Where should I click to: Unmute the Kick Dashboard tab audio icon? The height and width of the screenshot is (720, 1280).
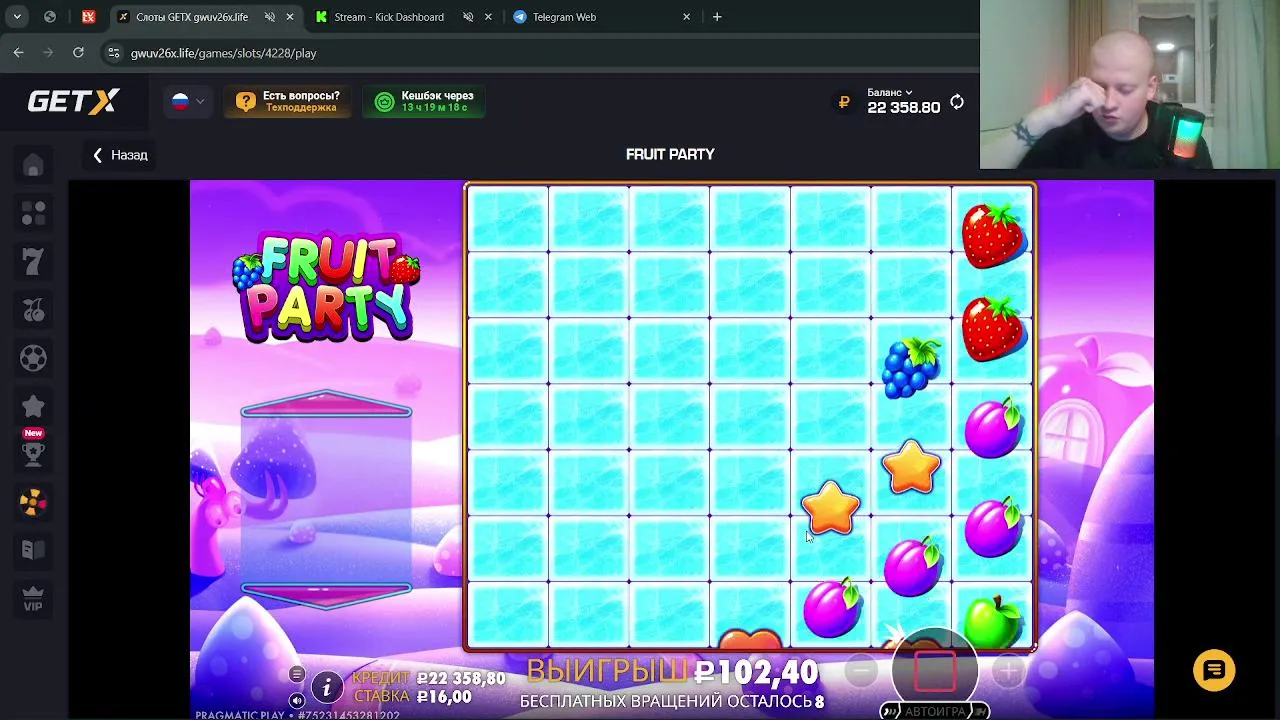click(468, 17)
